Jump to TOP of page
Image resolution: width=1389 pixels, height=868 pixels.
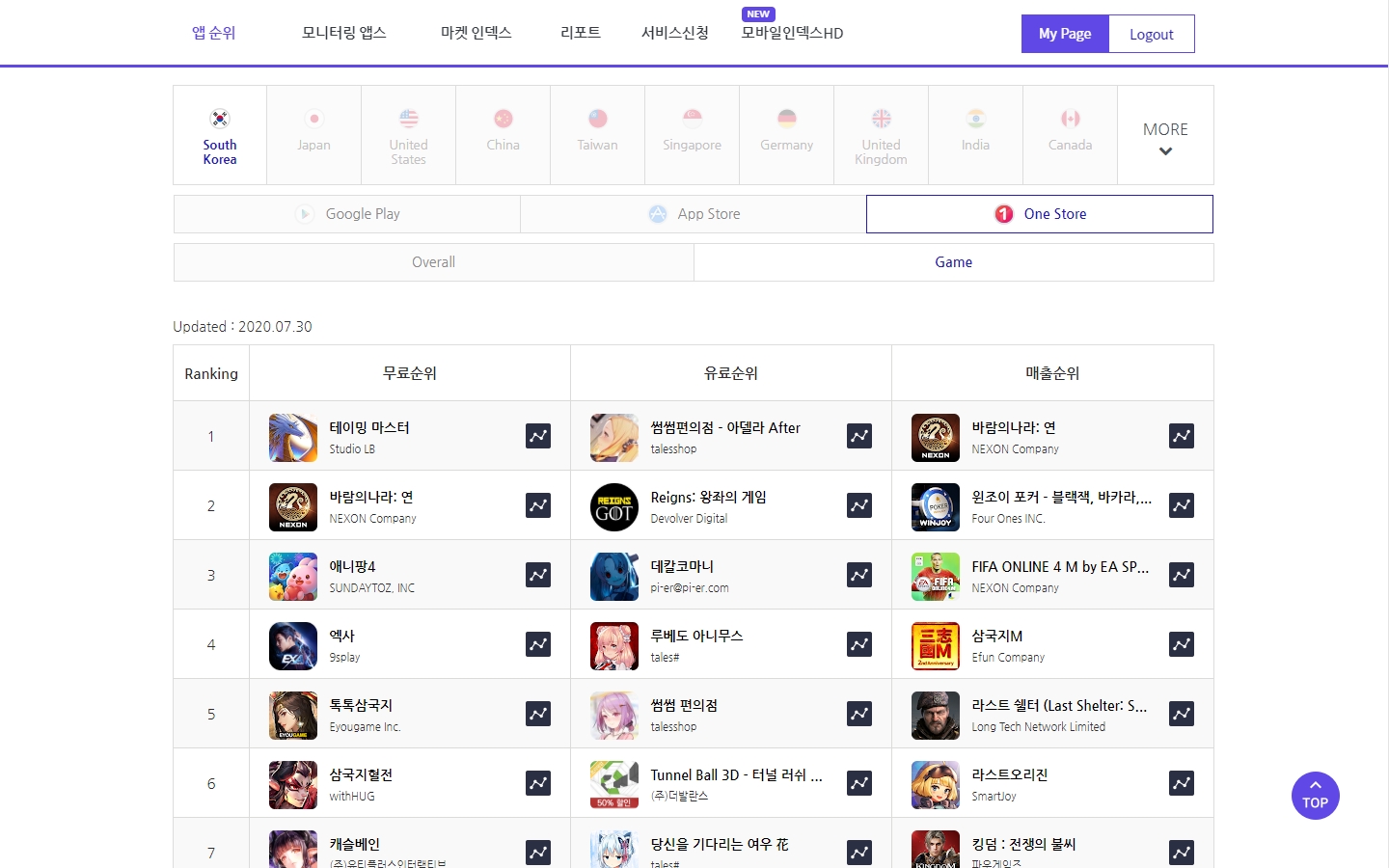click(1316, 796)
